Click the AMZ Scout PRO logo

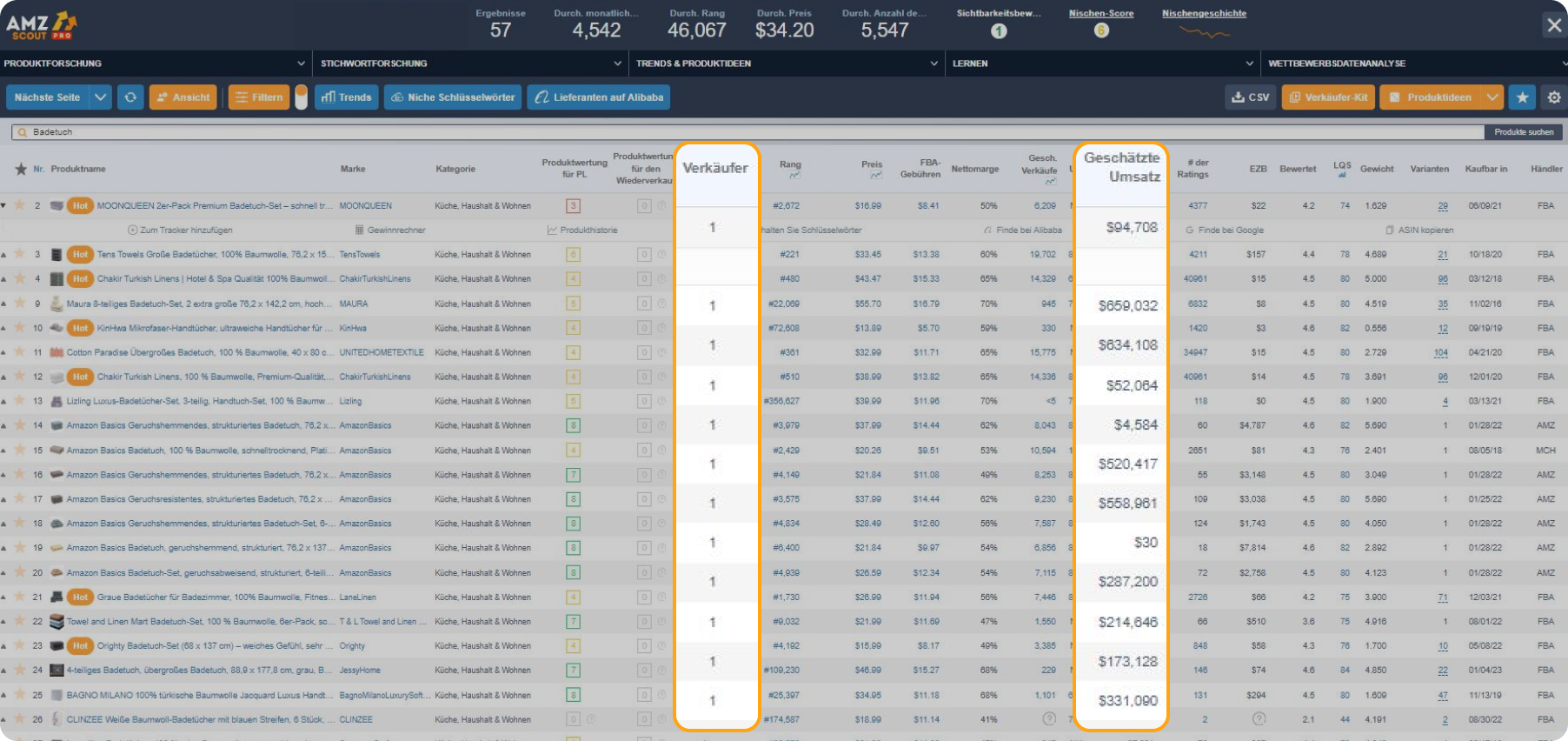click(x=42, y=26)
